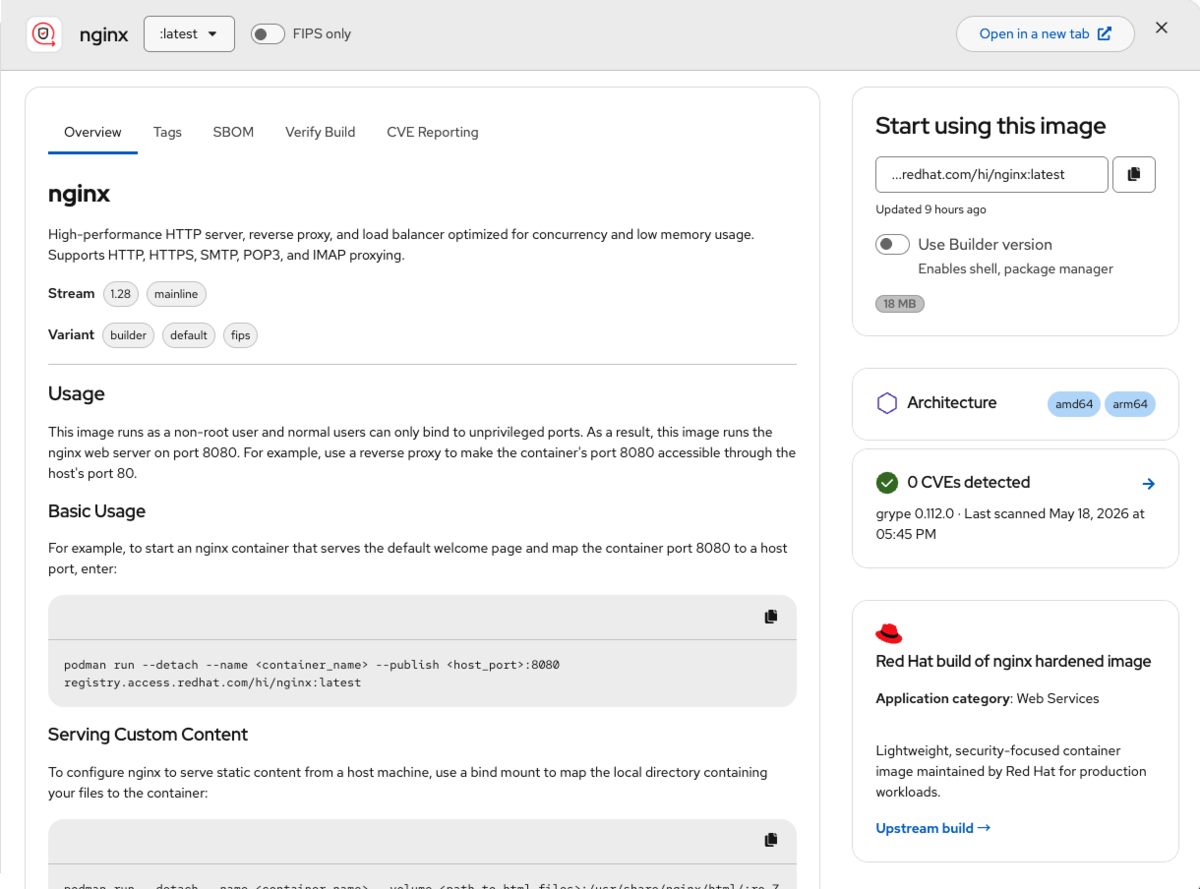The image size is (1200, 889).
Task: Click Enables shell, package manager text
Action: 1015,269
